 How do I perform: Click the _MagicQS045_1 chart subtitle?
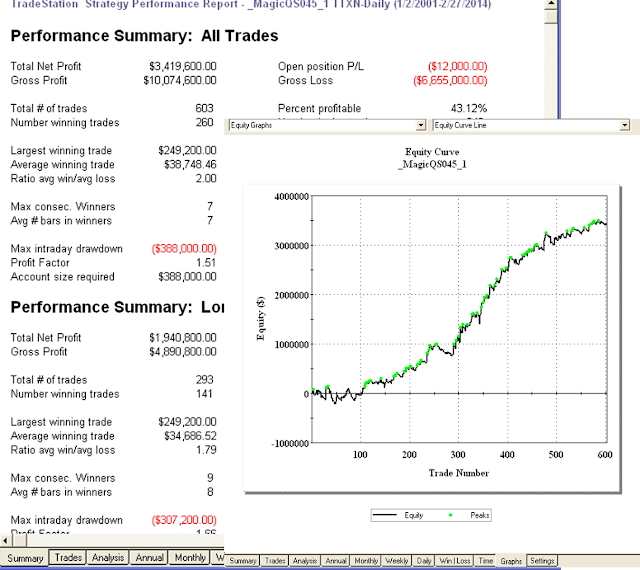click(x=432, y=165)
